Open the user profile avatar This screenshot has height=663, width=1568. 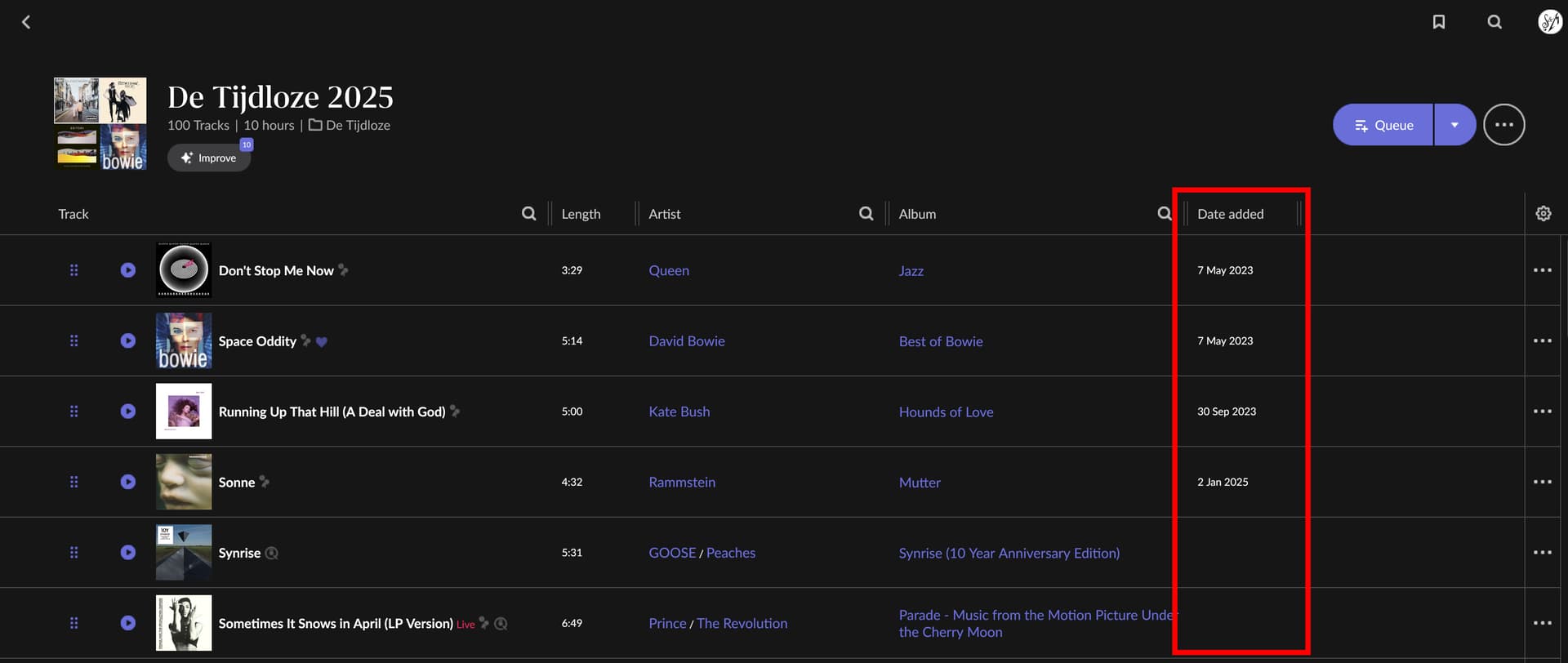coord(1549,22)
